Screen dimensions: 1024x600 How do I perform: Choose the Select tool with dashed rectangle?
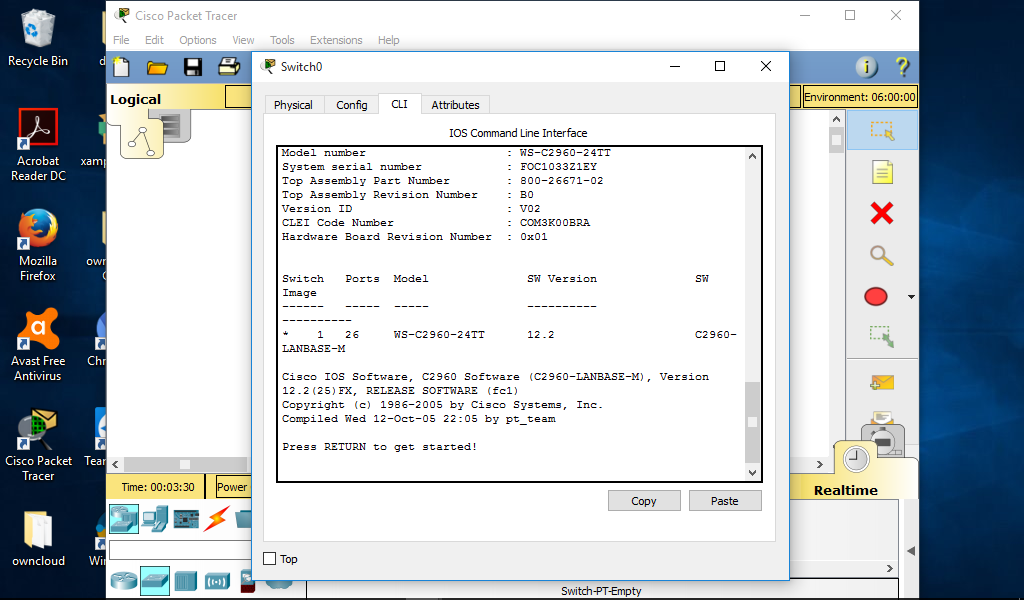(x=882, y=131)
